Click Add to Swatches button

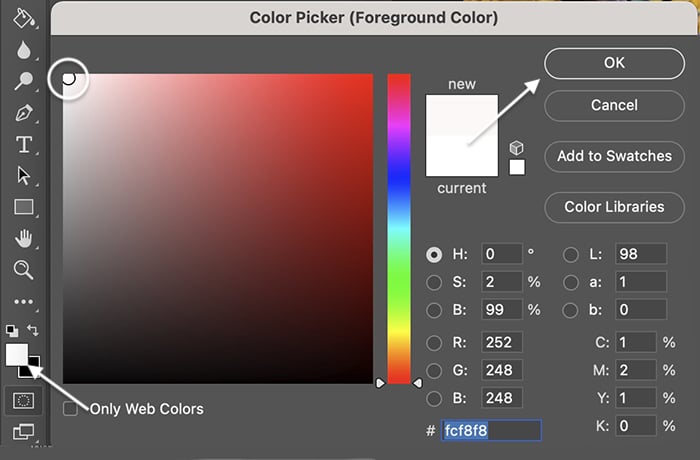click(614, 156)
